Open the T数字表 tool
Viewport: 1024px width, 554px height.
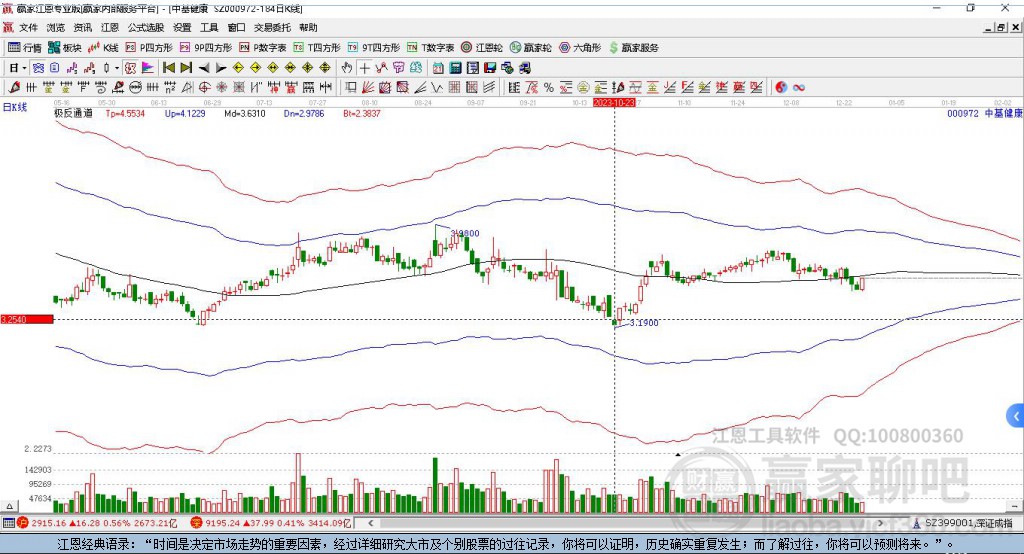click(x=430, y=48)
